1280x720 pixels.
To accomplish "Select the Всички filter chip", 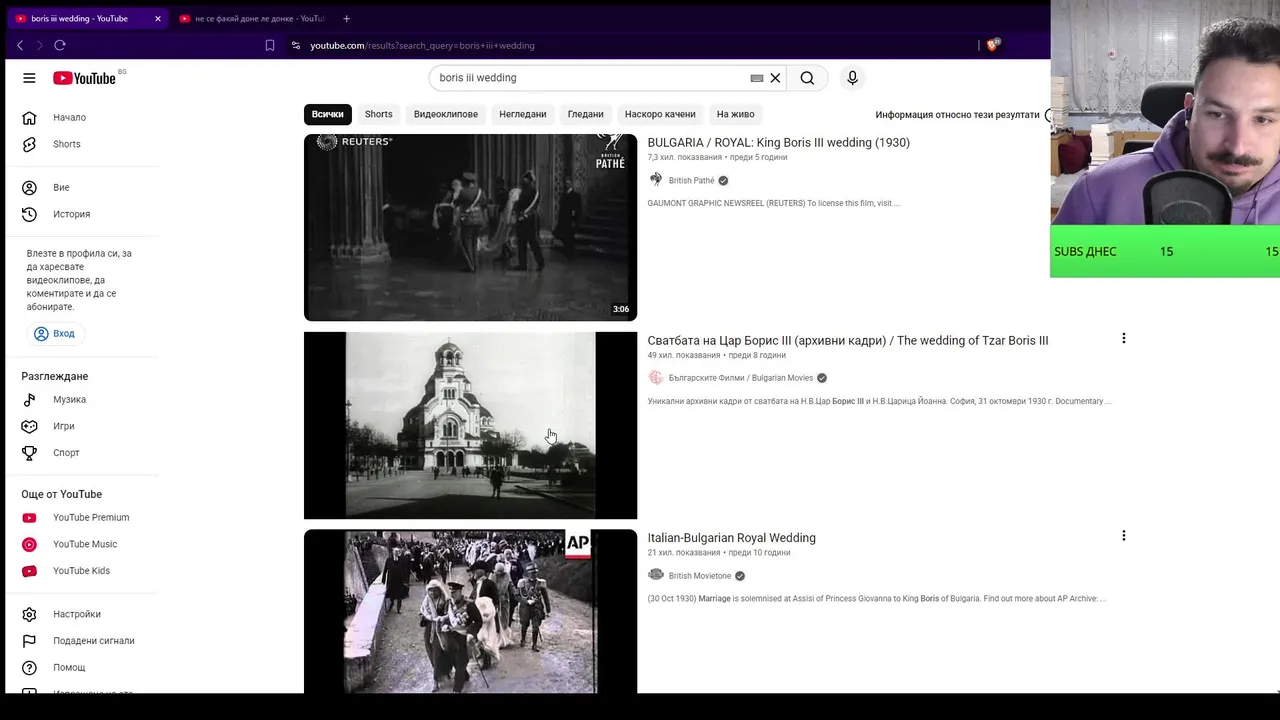I will [x=328, y=114].
